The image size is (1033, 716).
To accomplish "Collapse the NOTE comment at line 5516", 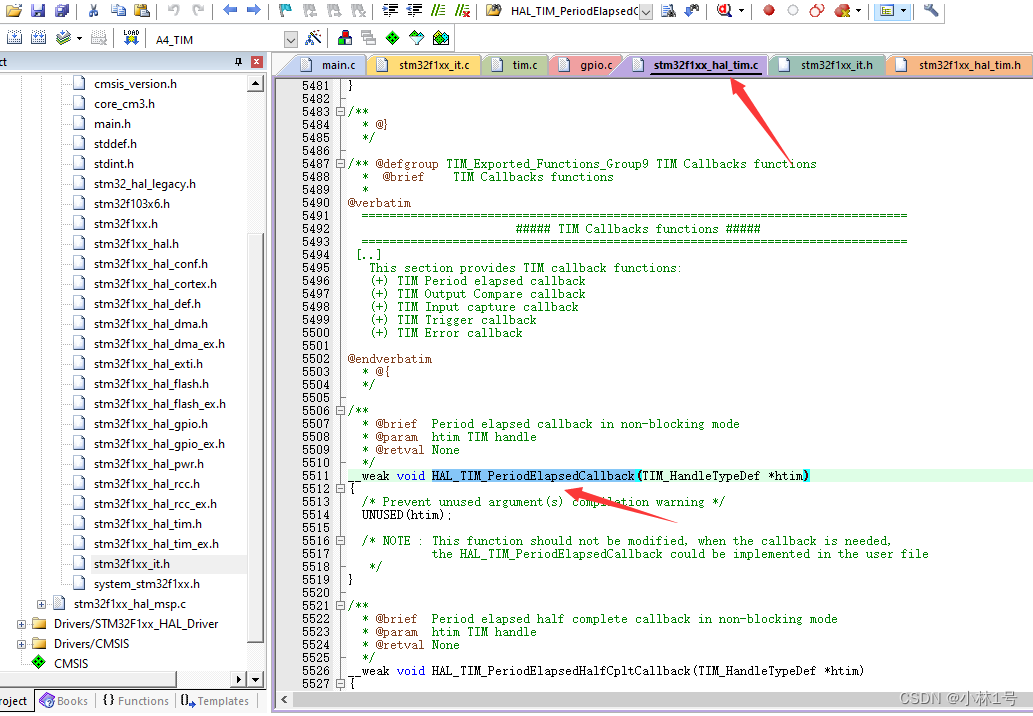I will click(341, 541).
